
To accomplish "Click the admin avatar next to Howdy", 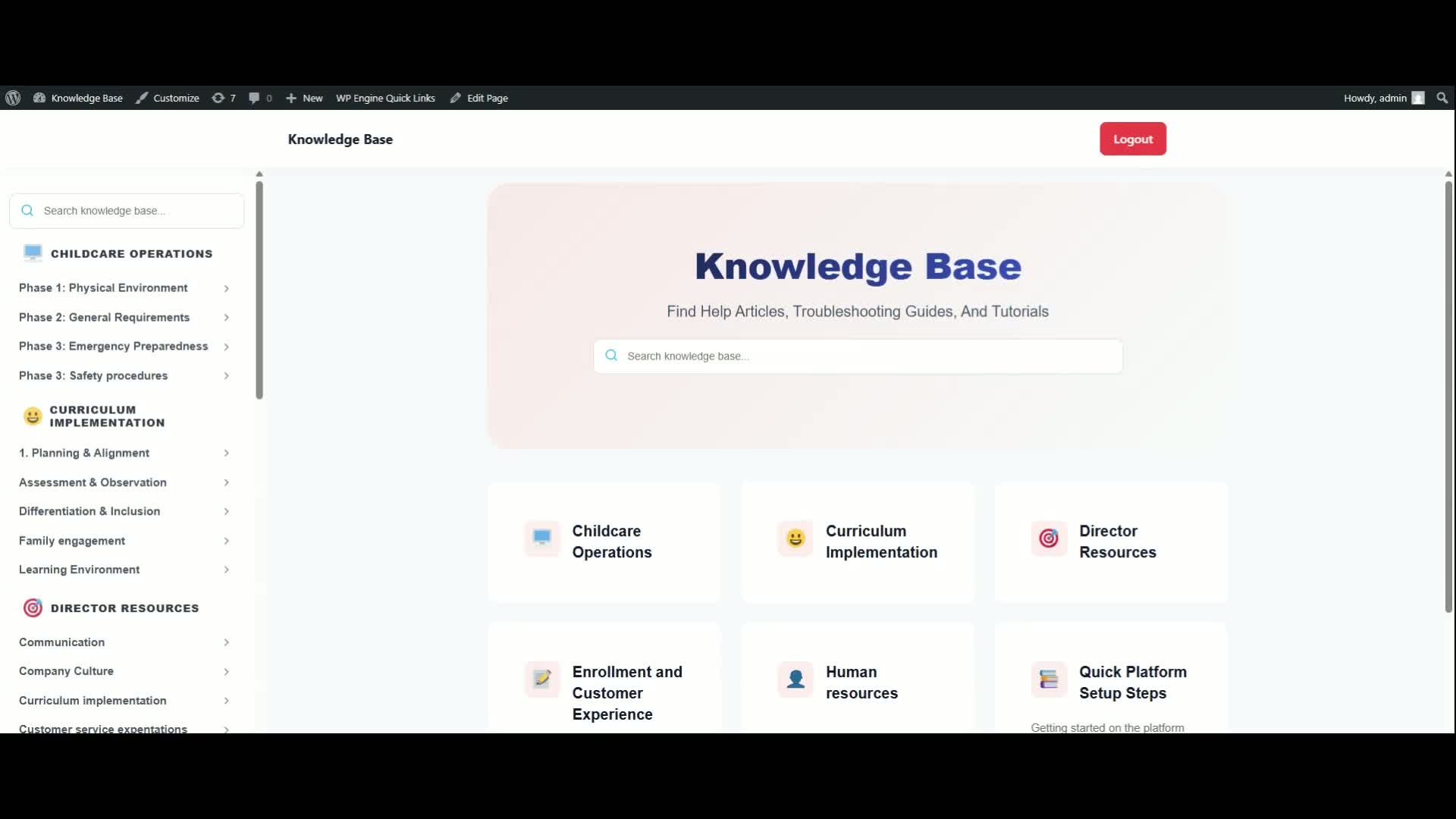I will click(1418, 98).
